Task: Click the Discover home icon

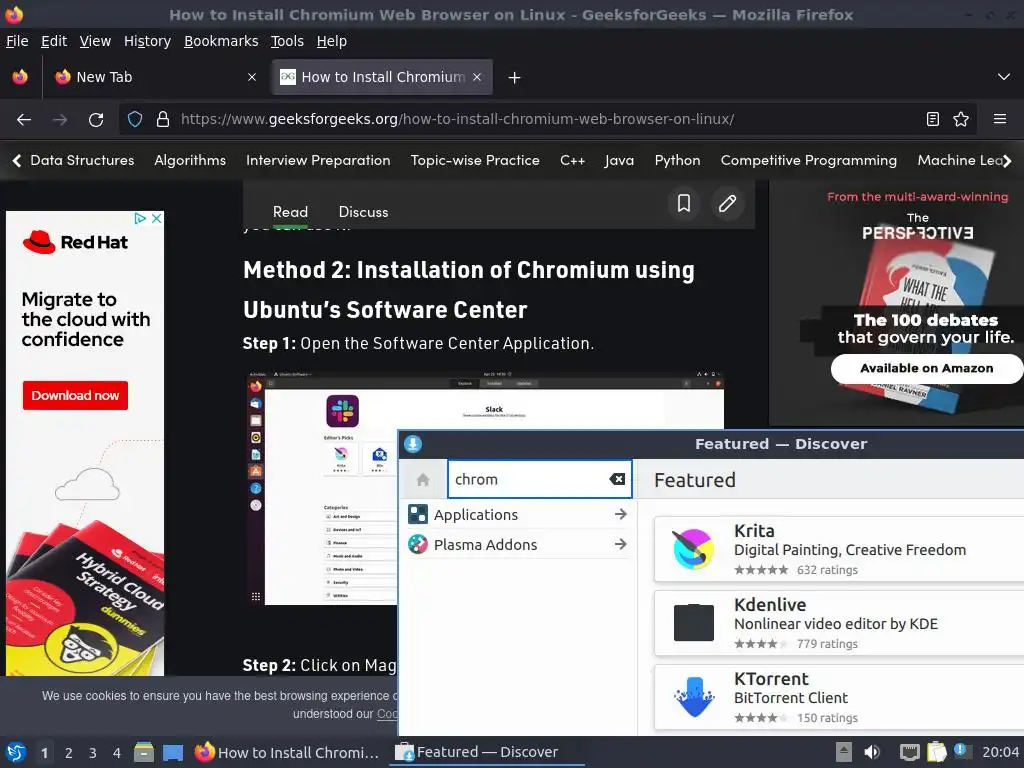Action: coord(423,480)
